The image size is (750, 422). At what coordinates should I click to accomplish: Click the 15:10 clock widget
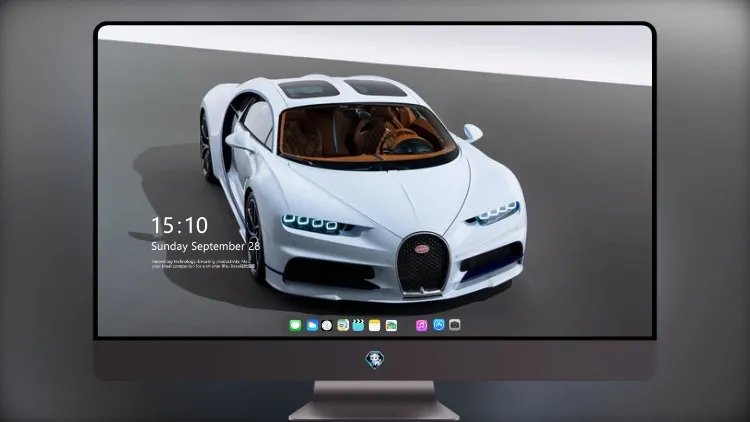tap(179, 225)
